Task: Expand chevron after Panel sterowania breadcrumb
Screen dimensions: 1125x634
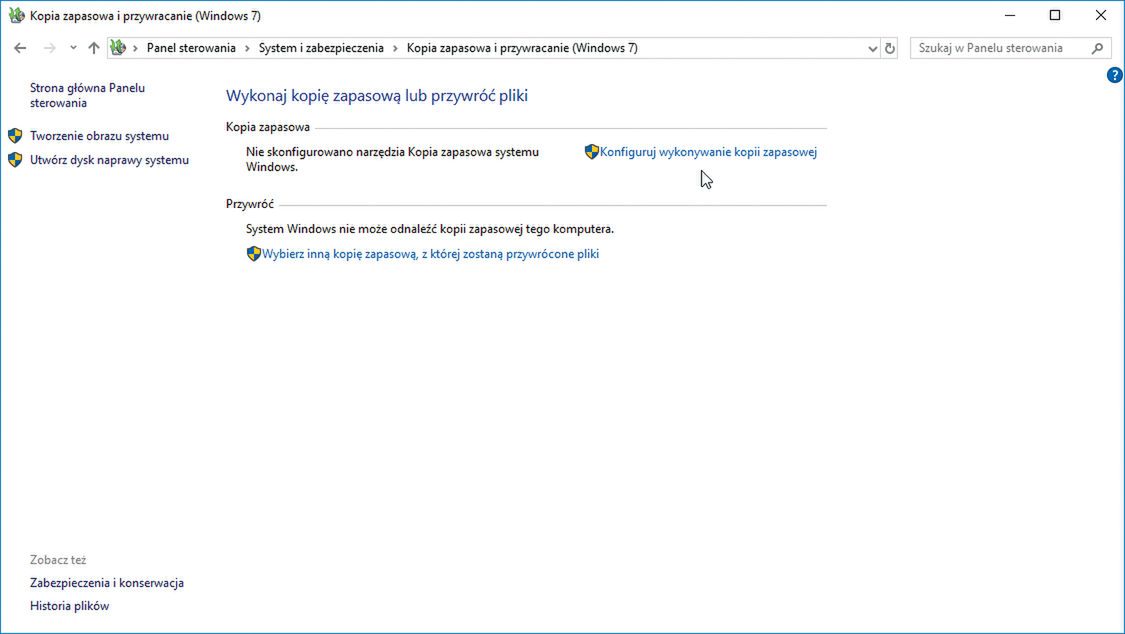Action: (247, 48)
